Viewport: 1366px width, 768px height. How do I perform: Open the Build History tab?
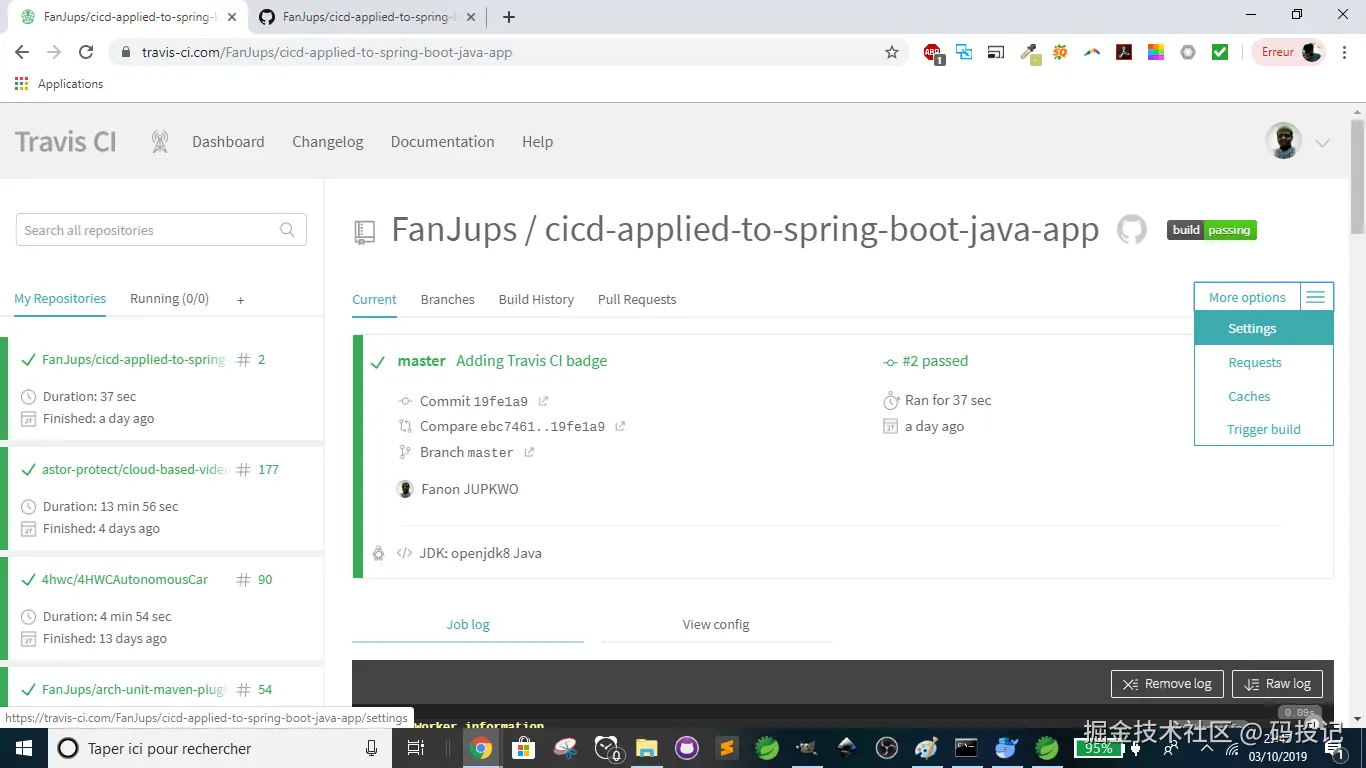click(x=536, y=299)
